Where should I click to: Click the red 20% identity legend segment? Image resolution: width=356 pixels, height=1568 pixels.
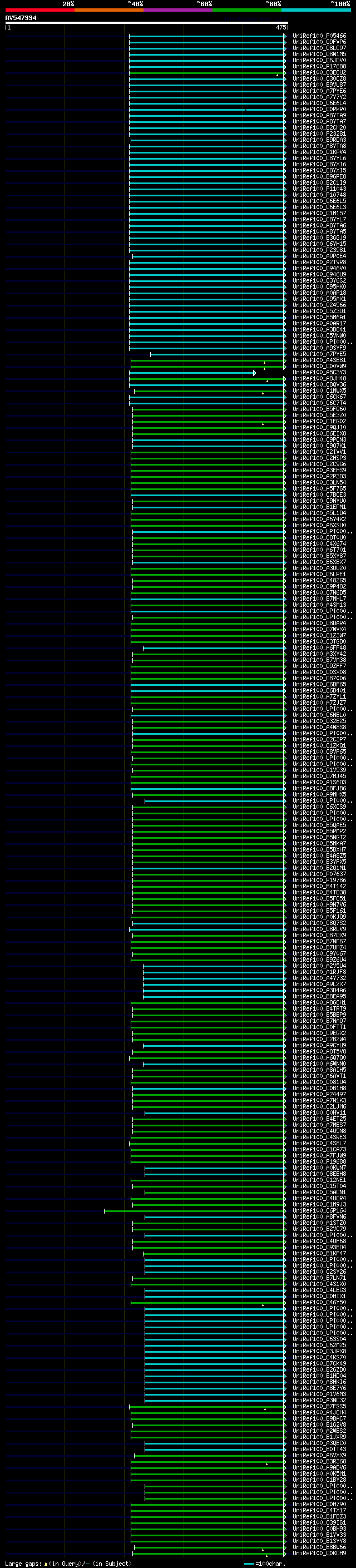tap(39, 10)
